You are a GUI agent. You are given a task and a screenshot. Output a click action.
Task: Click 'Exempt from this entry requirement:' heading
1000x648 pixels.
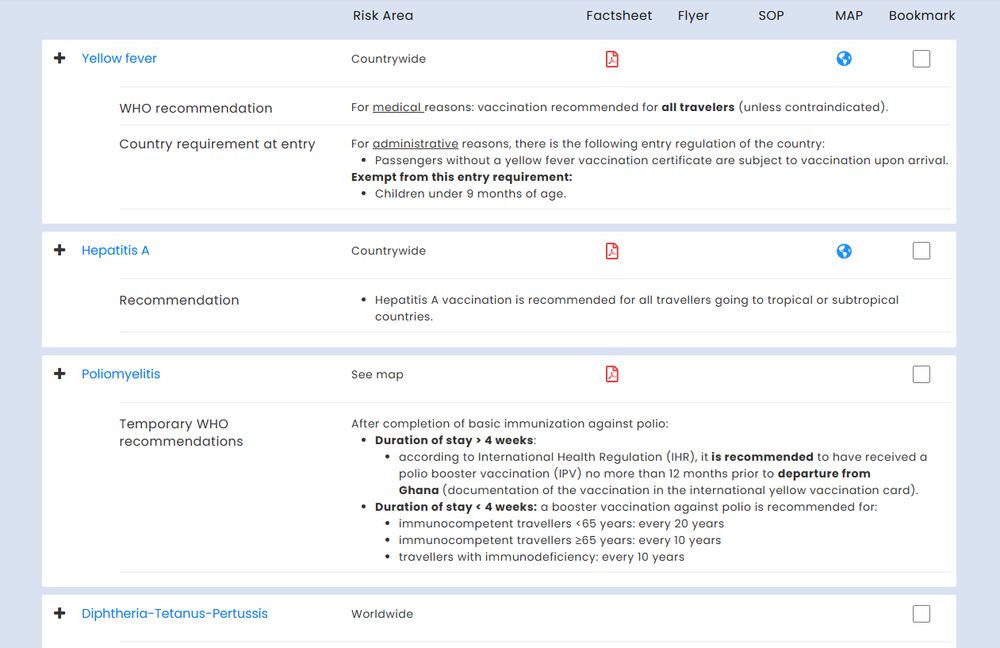point(462,177)
